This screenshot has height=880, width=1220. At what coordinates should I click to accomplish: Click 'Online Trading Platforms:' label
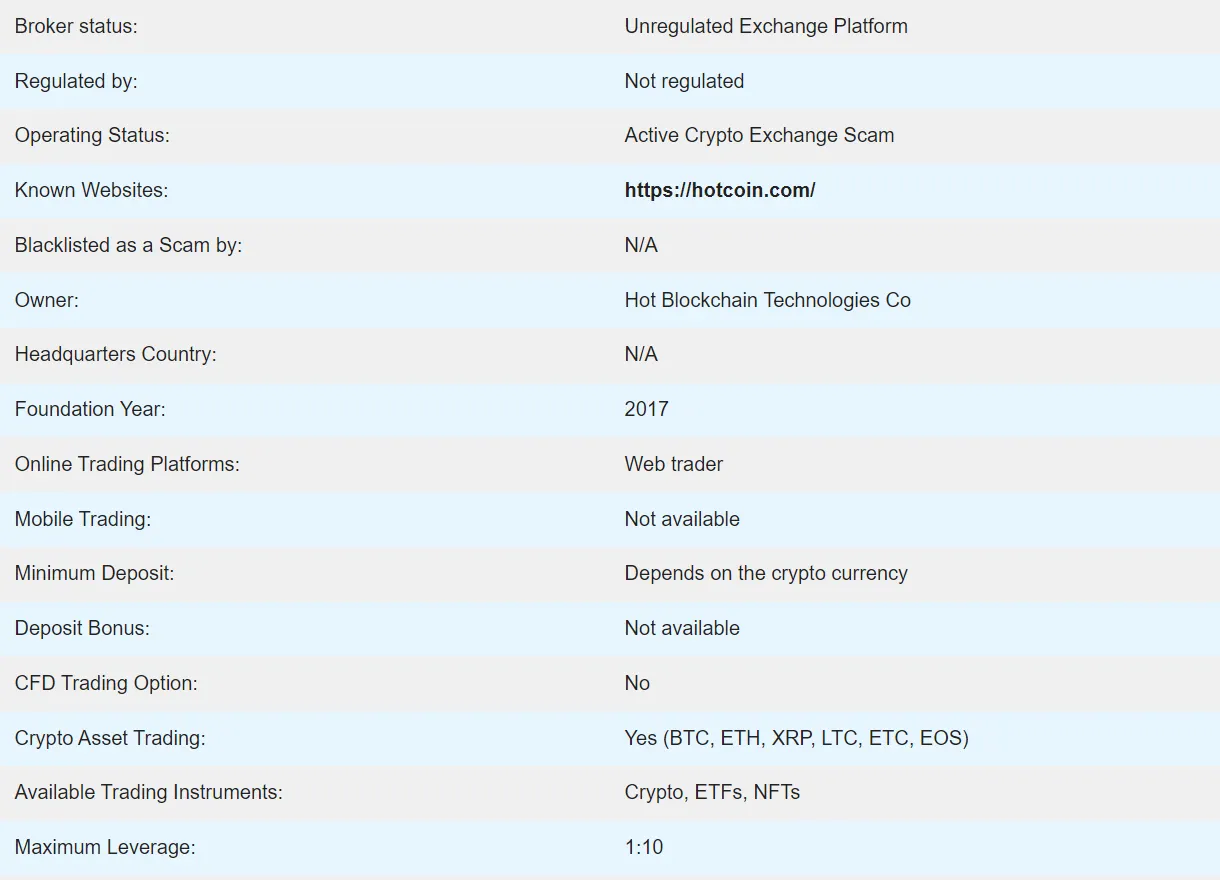click(127, 464)
